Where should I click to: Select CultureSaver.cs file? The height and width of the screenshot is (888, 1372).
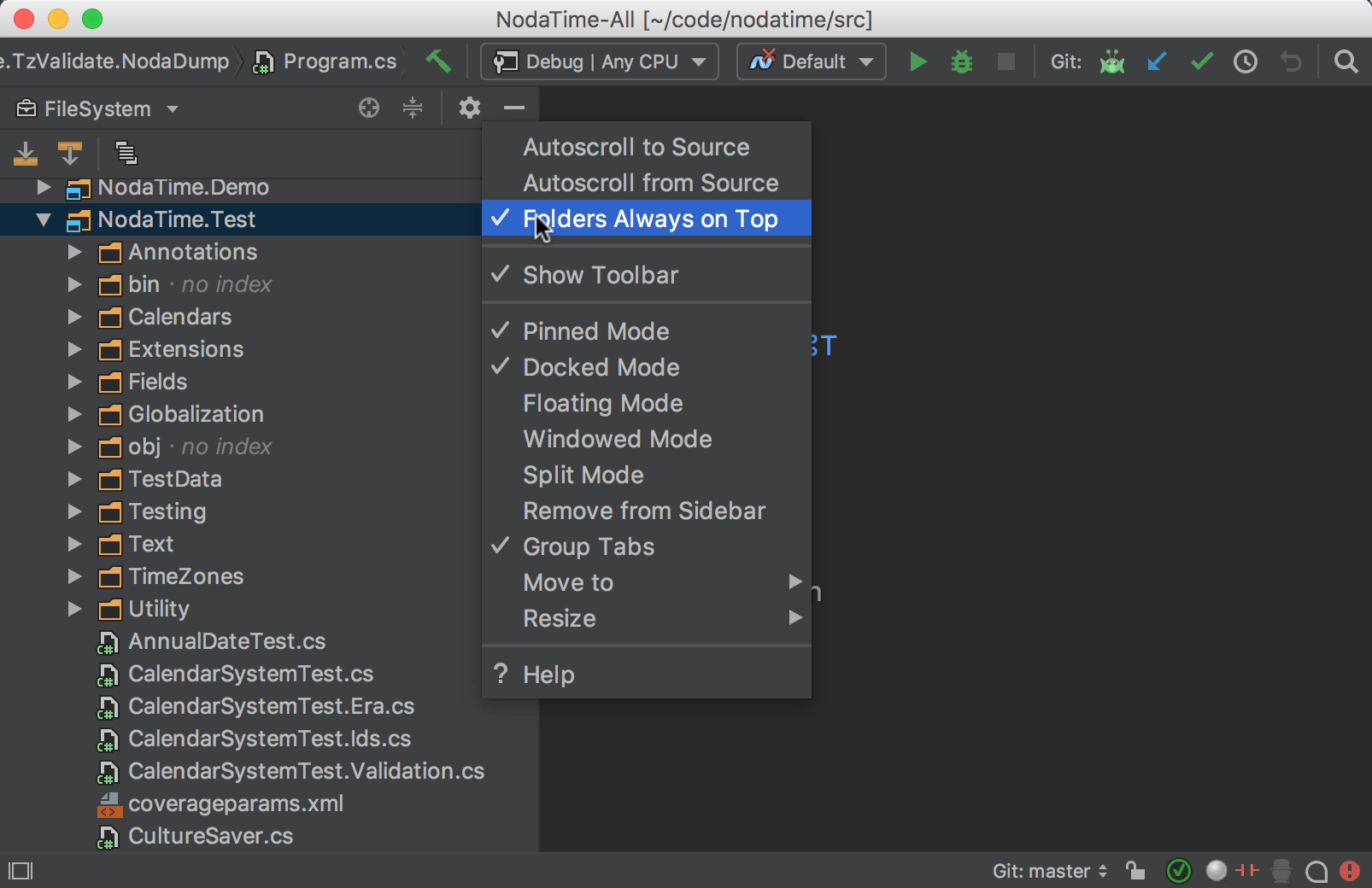point(210,836)
